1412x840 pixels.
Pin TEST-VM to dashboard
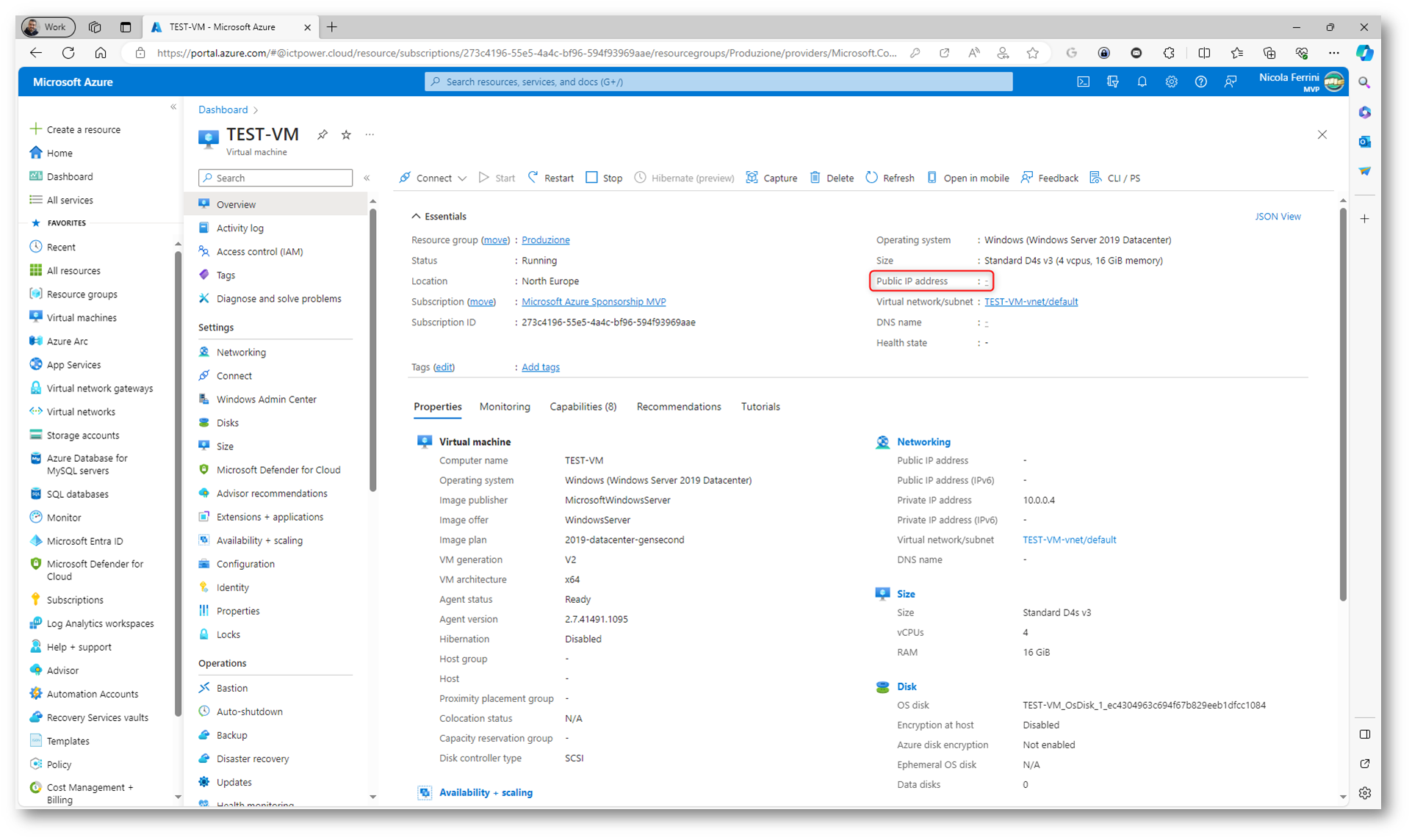point(323,134)
